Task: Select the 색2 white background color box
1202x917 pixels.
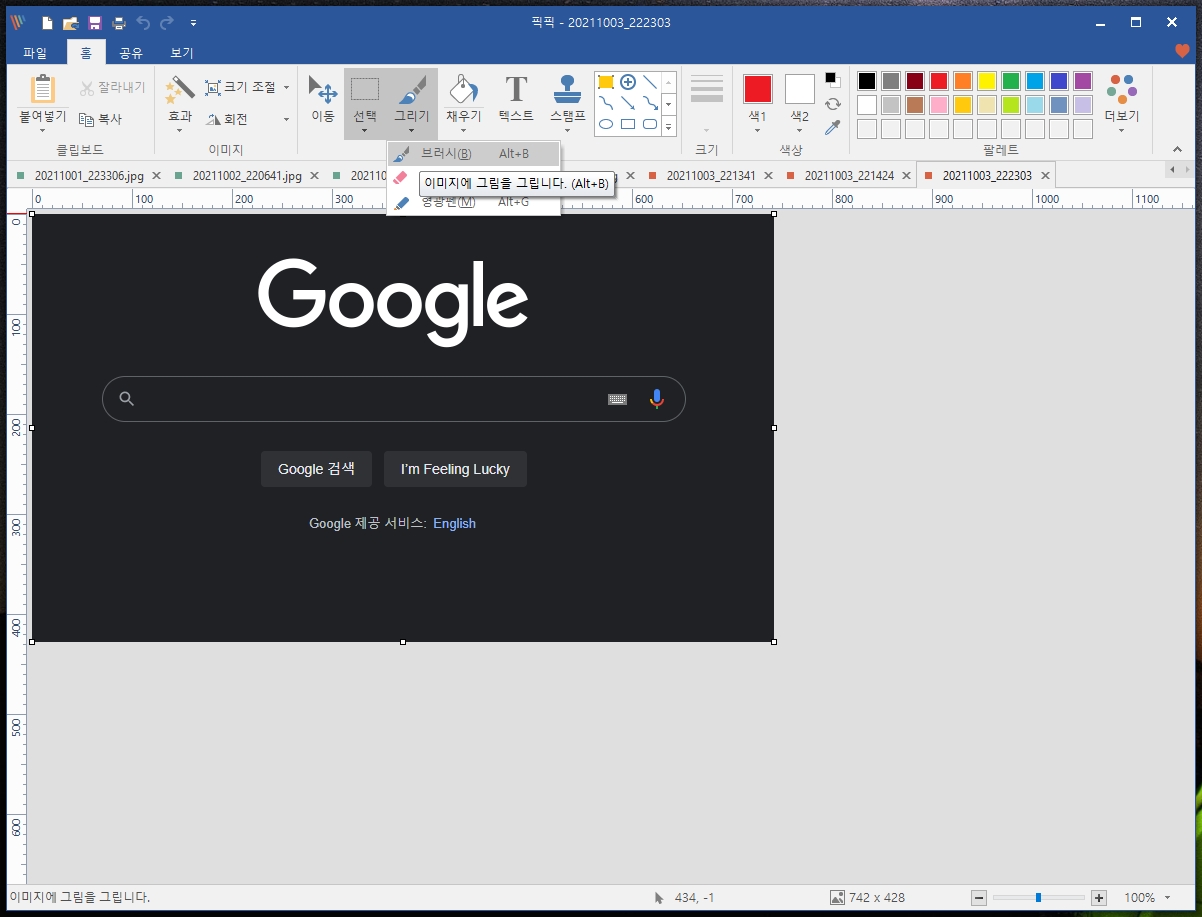Action: tap(799, 89)
